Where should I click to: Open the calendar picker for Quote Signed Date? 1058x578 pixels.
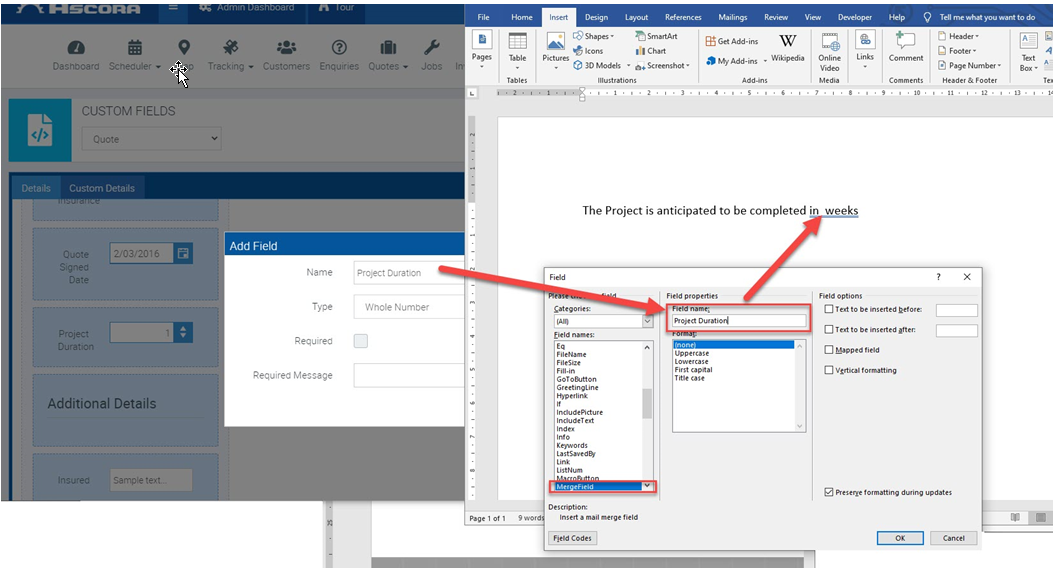(183, 254)
